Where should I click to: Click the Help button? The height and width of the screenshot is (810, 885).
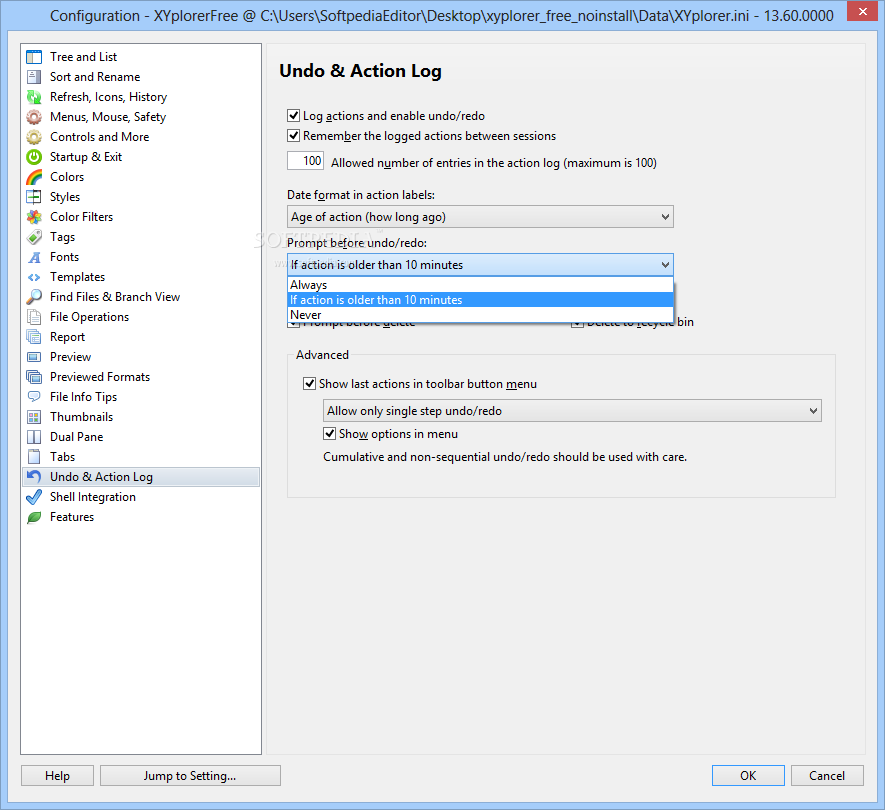click(x=58, y=776)
